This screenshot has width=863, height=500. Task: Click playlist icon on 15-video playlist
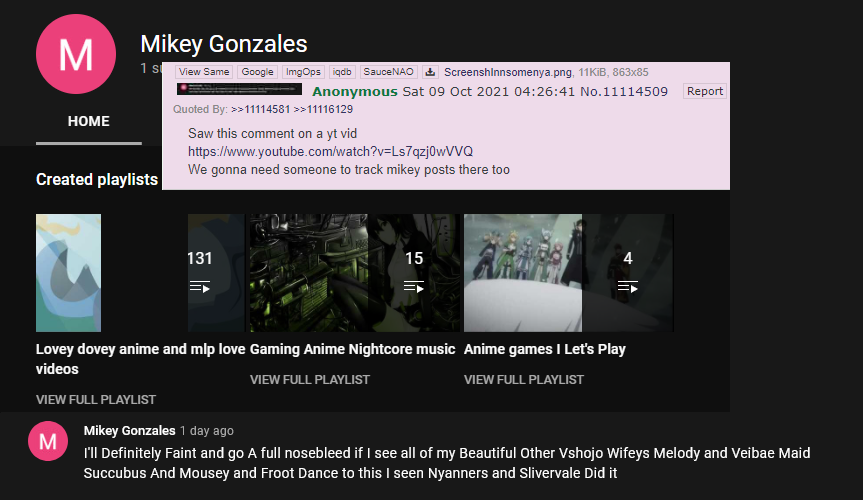click(413, 287)
